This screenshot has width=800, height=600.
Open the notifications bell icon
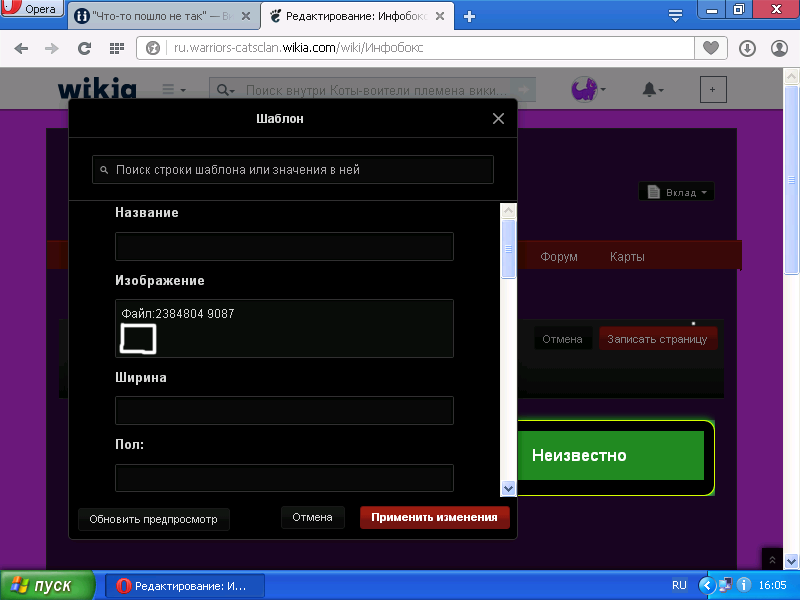point(652,90)
